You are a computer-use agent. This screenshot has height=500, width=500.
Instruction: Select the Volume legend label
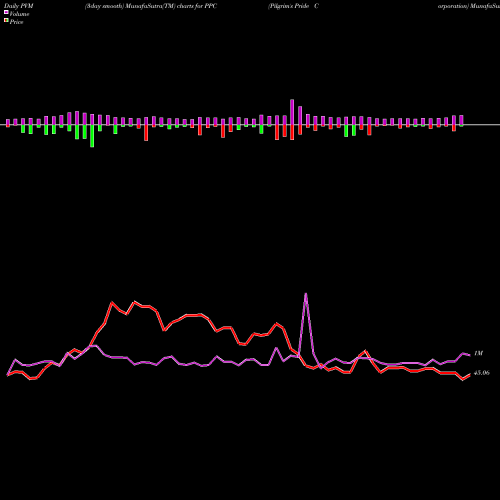[x=19, y=14]
